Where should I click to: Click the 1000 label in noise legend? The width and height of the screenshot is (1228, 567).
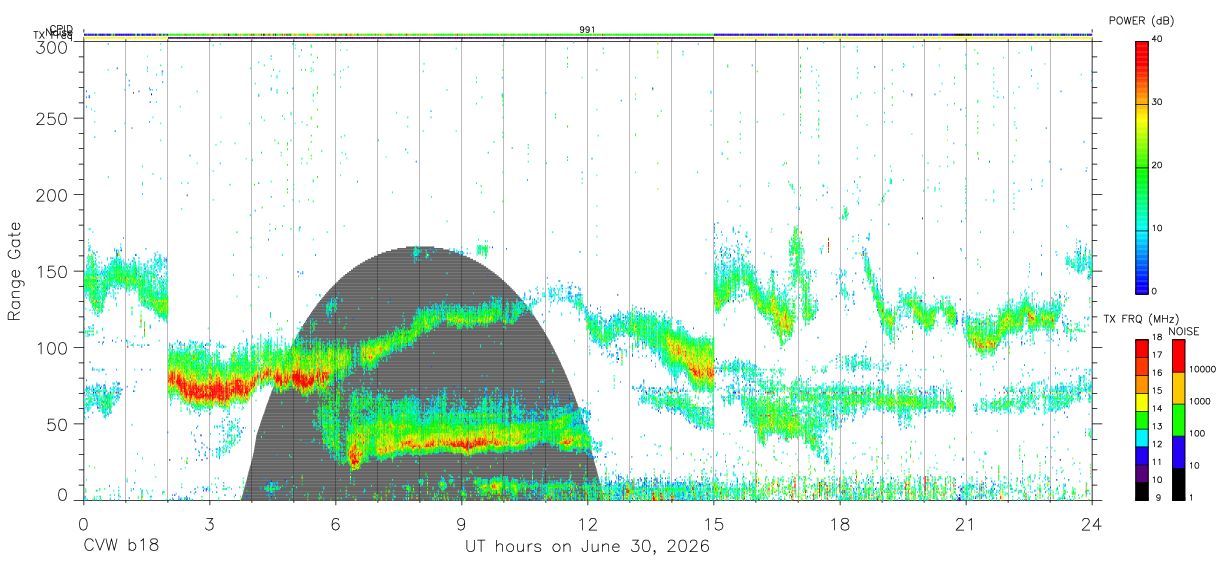1200,401
